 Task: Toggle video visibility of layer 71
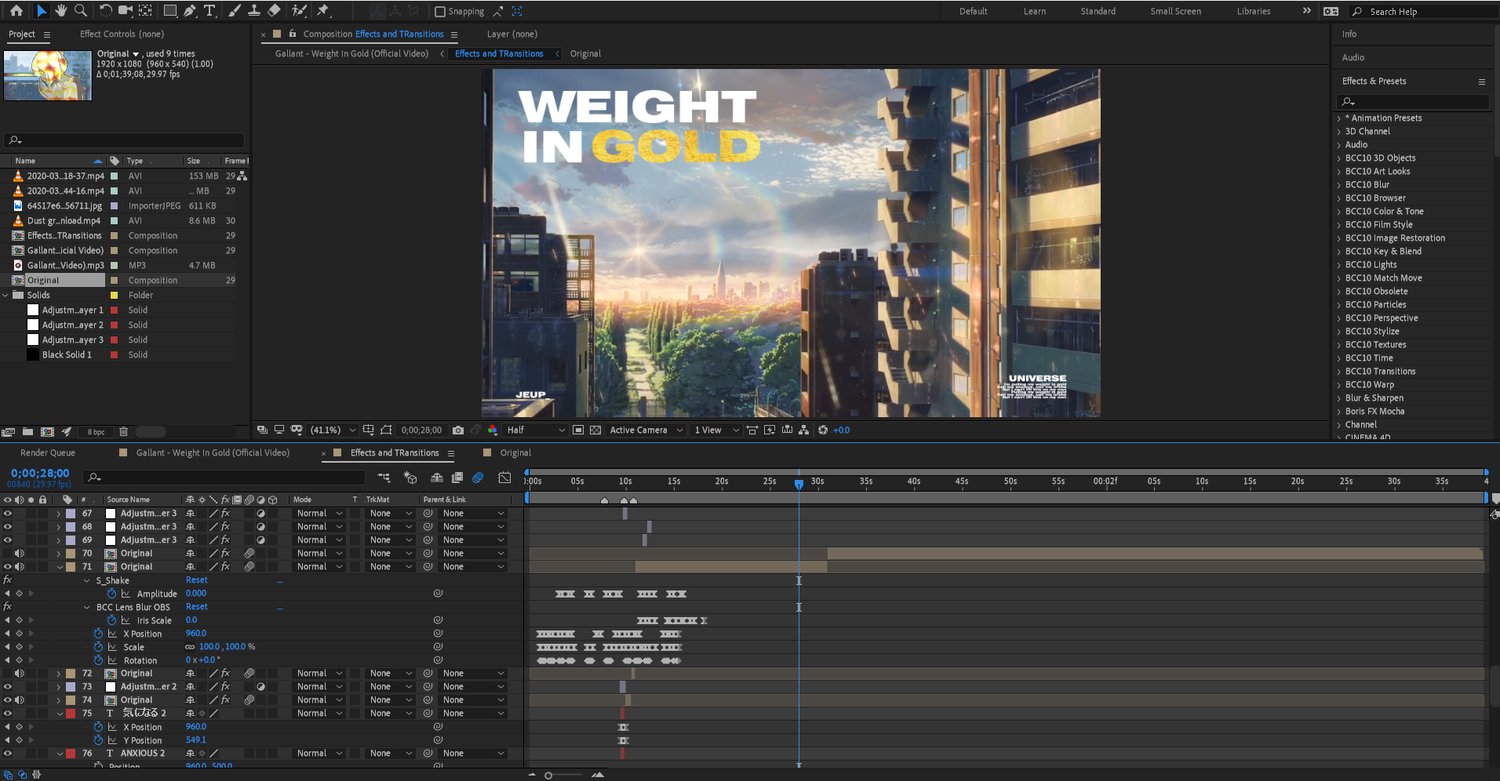point(8,566)
